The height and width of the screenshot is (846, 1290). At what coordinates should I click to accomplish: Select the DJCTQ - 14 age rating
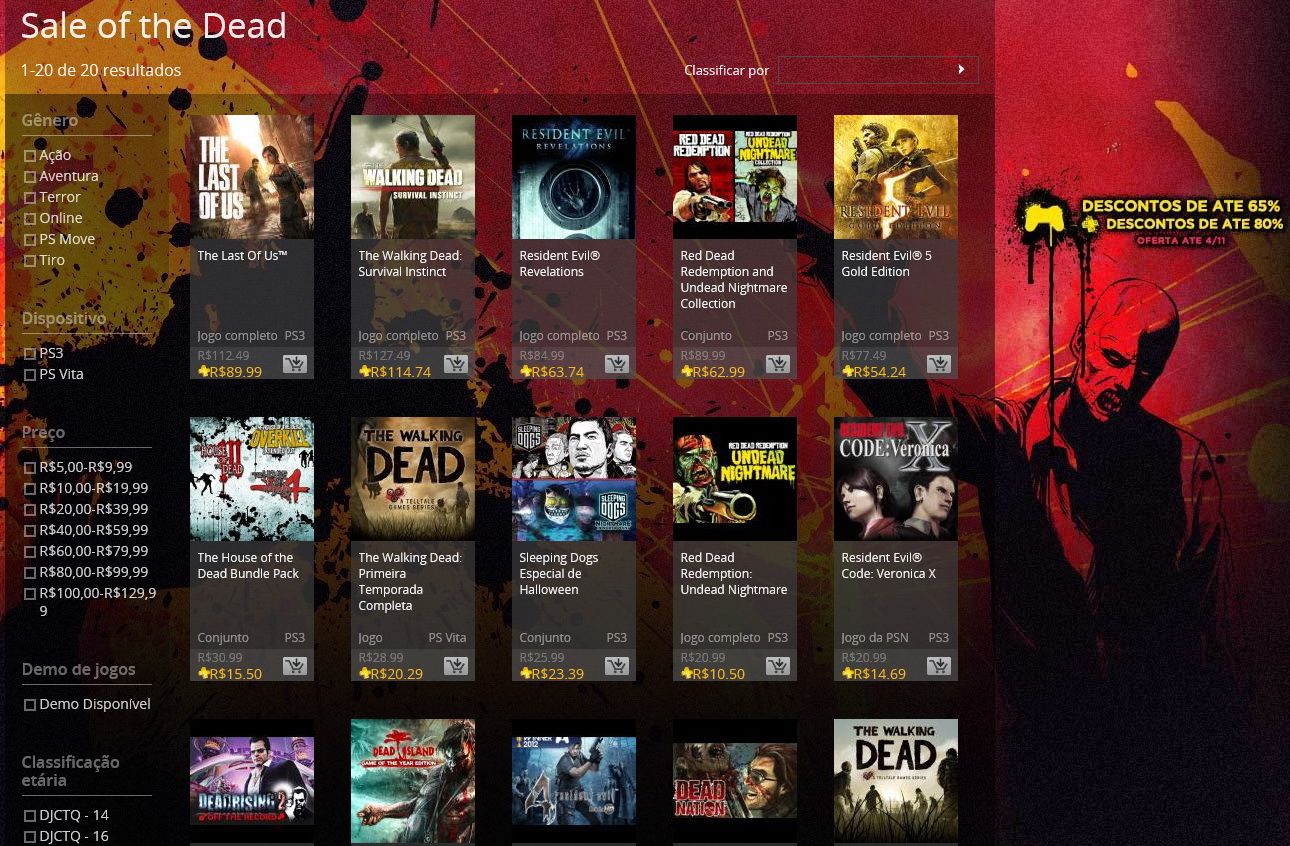pyautogui.click(x=30, y=816)
